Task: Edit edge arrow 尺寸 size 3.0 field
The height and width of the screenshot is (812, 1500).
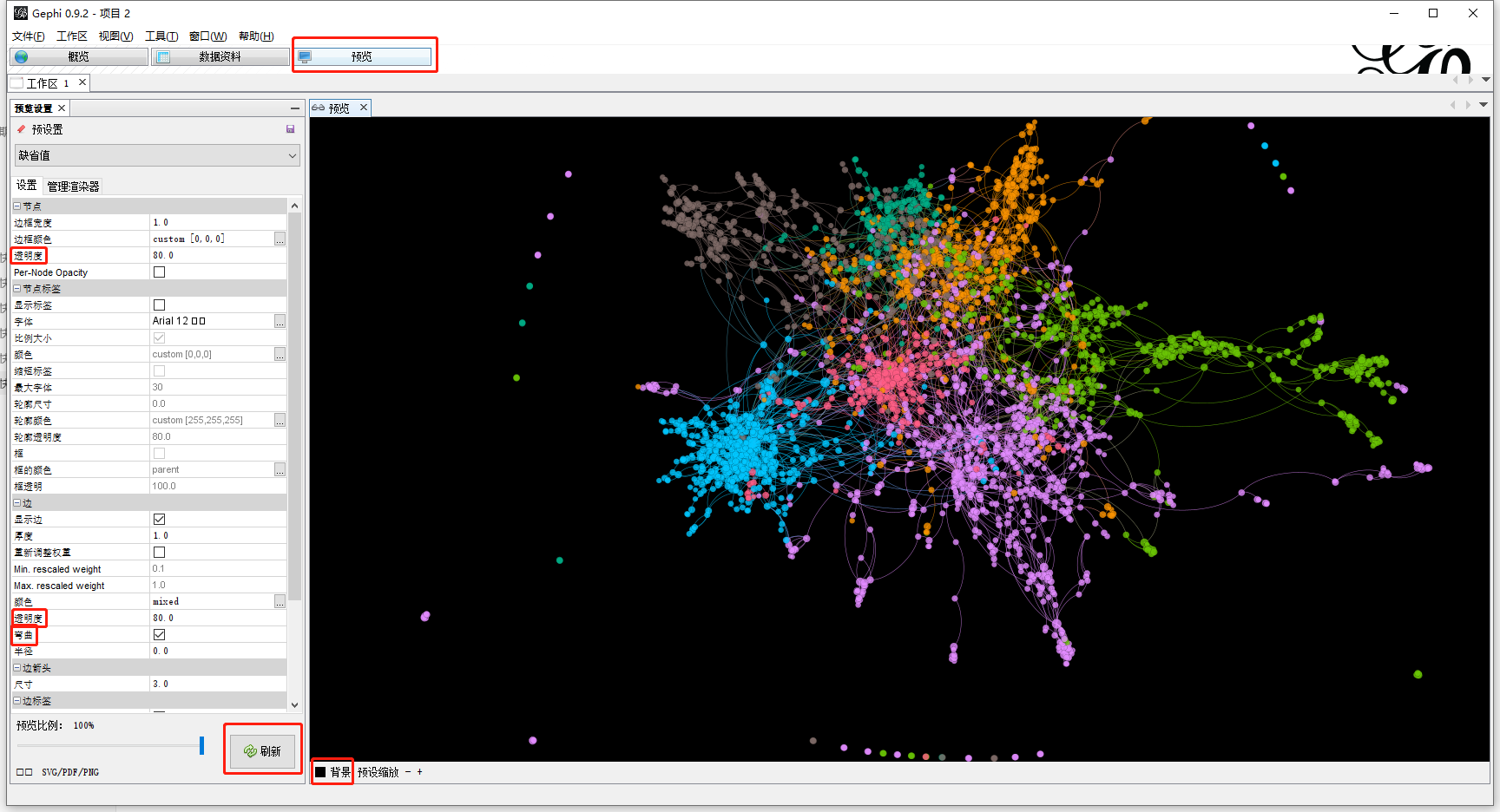Action: click(219, 684)
